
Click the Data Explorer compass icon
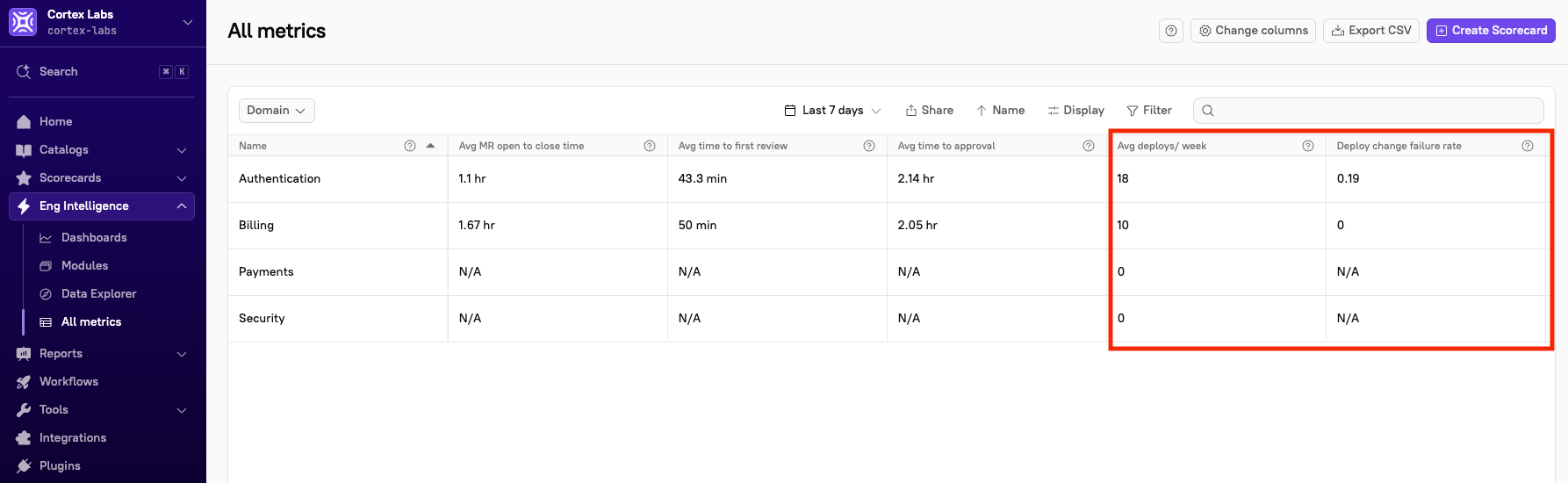[x=46, y=294]
